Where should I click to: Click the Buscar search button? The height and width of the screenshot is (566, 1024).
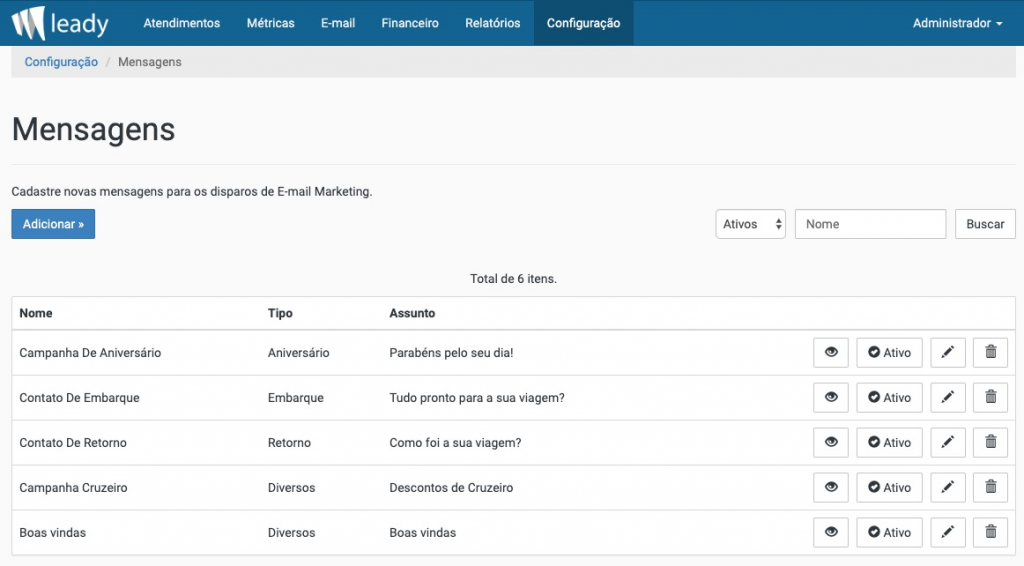click(x=985, y=224)
